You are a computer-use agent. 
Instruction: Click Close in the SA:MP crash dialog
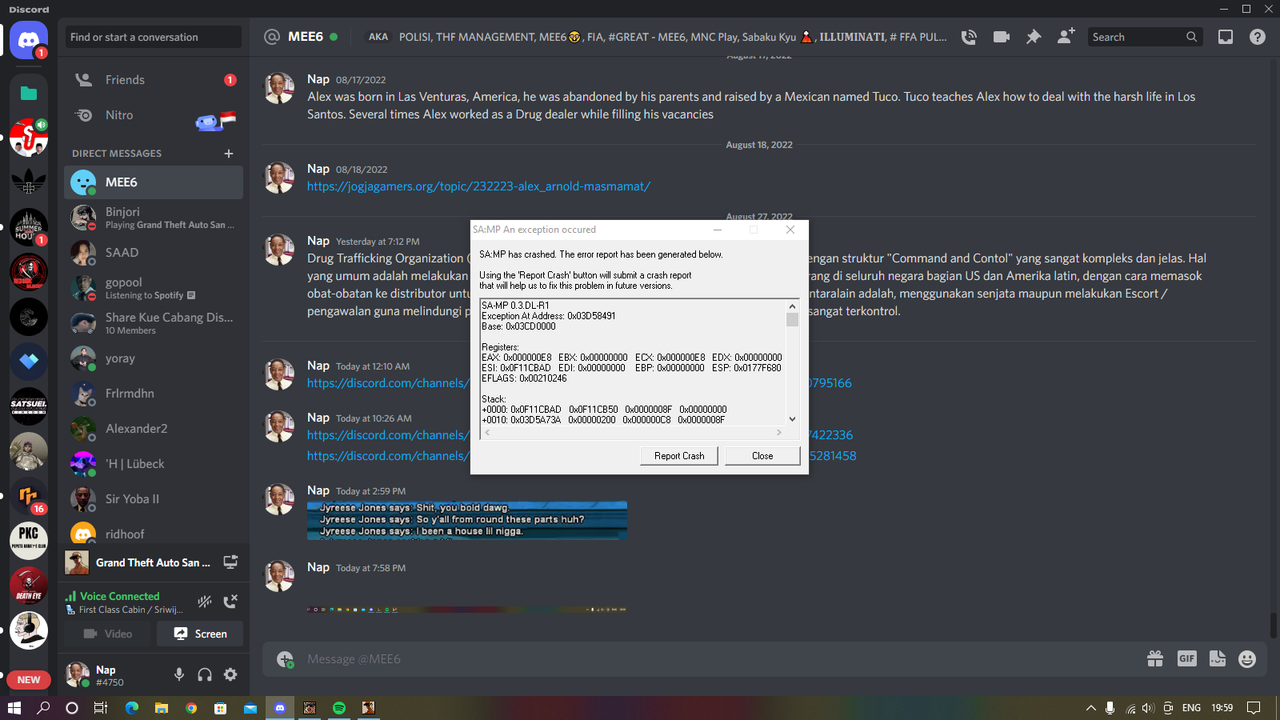pyautogui.click(x=762, y=455)
